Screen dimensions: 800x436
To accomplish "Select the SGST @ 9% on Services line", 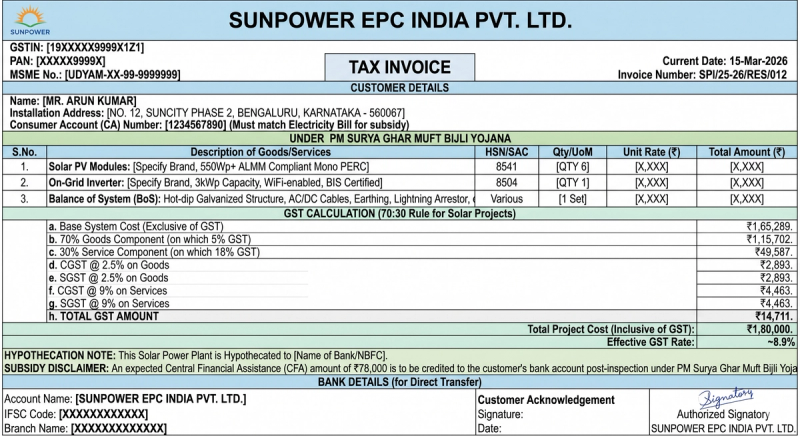I will tap(109, 303).
